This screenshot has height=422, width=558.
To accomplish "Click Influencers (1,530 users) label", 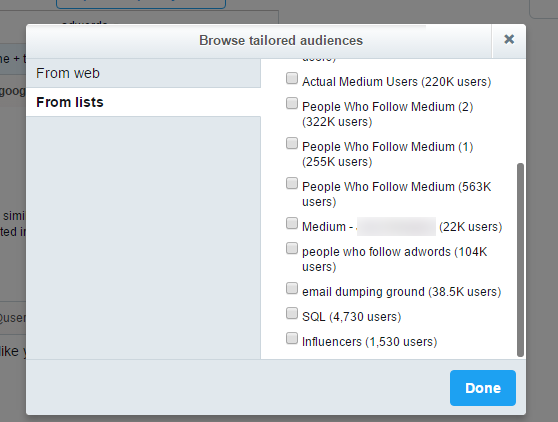I will tap(369, 342).
